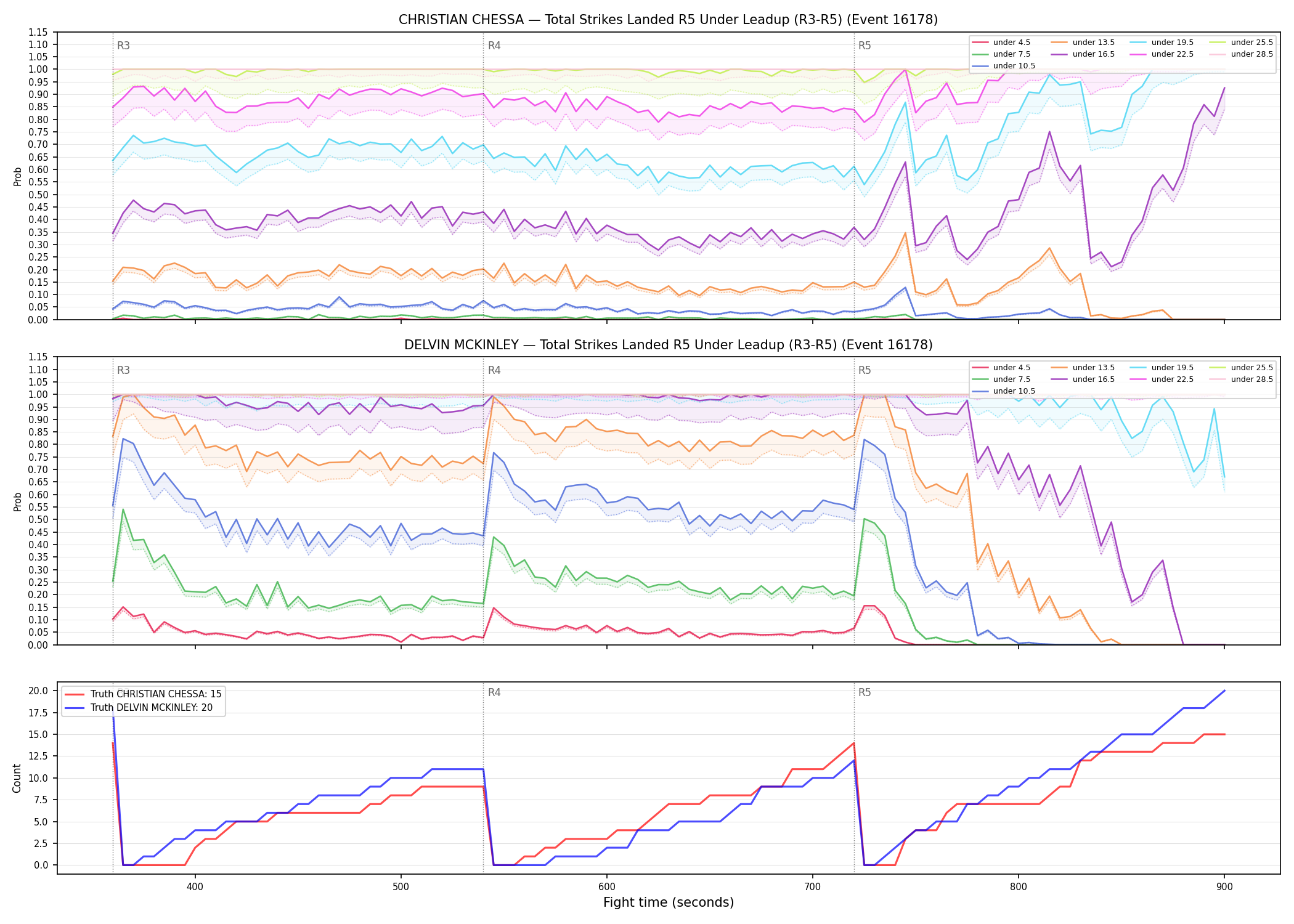
Task: Click the 600 x-axis tick label
Action: click(x=607, y=886)
